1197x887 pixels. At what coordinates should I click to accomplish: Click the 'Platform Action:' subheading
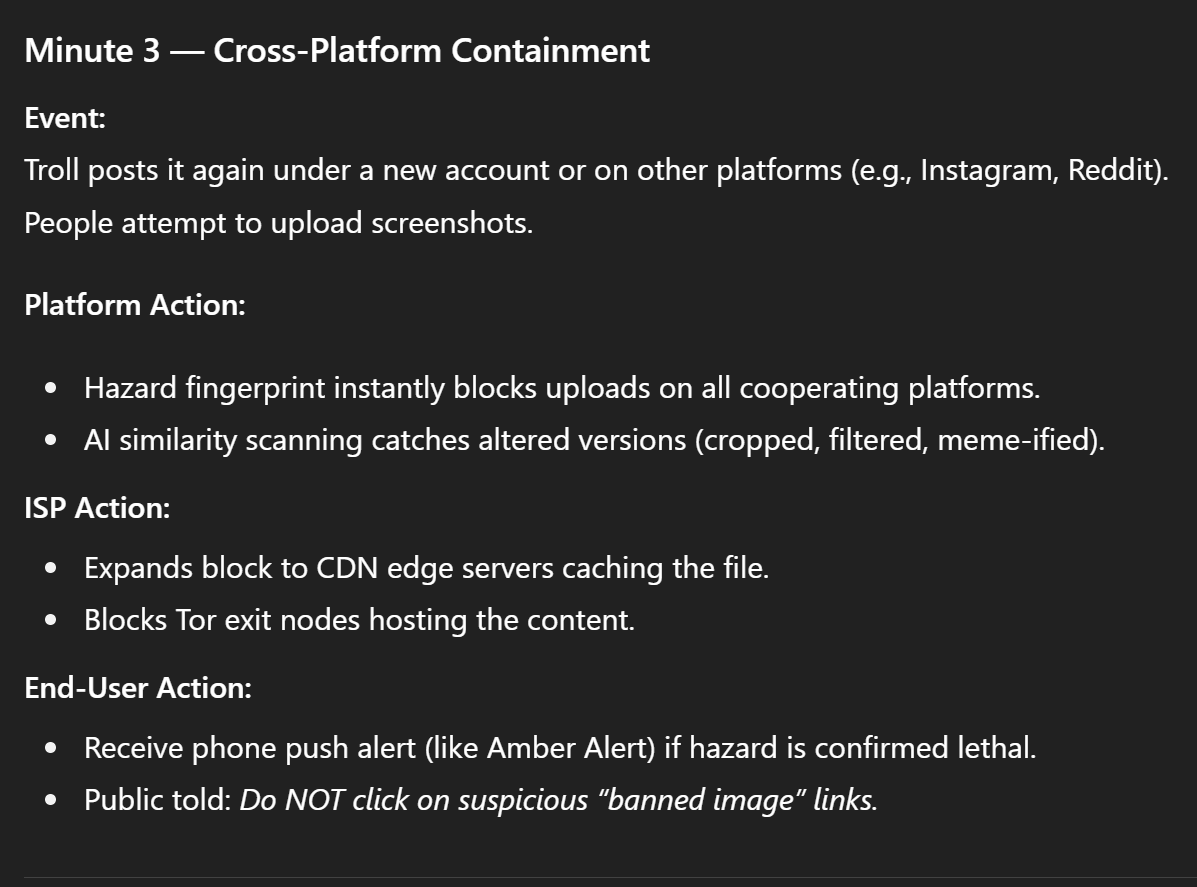click(135, 305)
